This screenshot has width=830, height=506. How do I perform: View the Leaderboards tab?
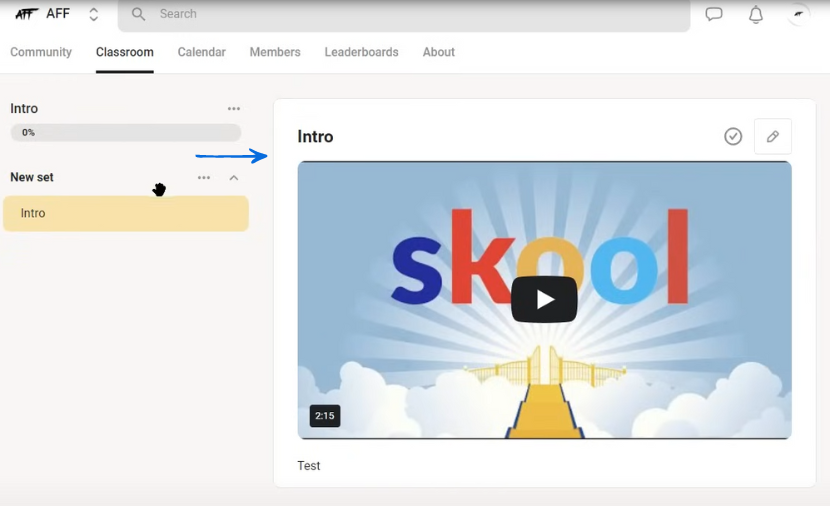pyautogui.click(x=362, y=52)
